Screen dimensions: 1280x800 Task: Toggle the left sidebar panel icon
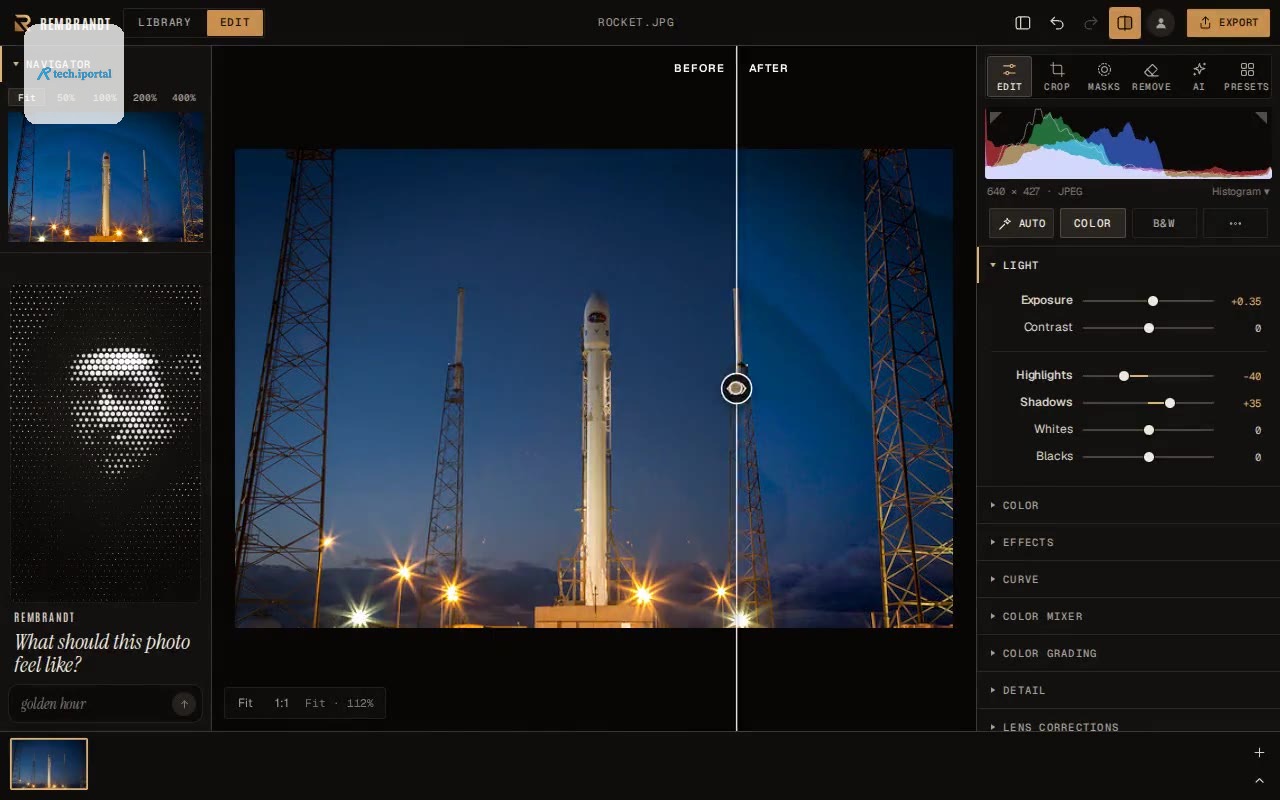[1023, 23]
